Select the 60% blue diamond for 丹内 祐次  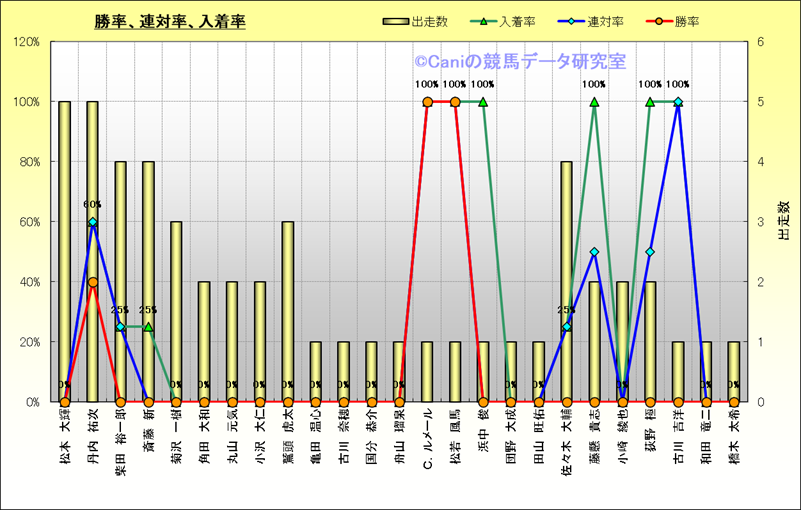tap(93, 222)
